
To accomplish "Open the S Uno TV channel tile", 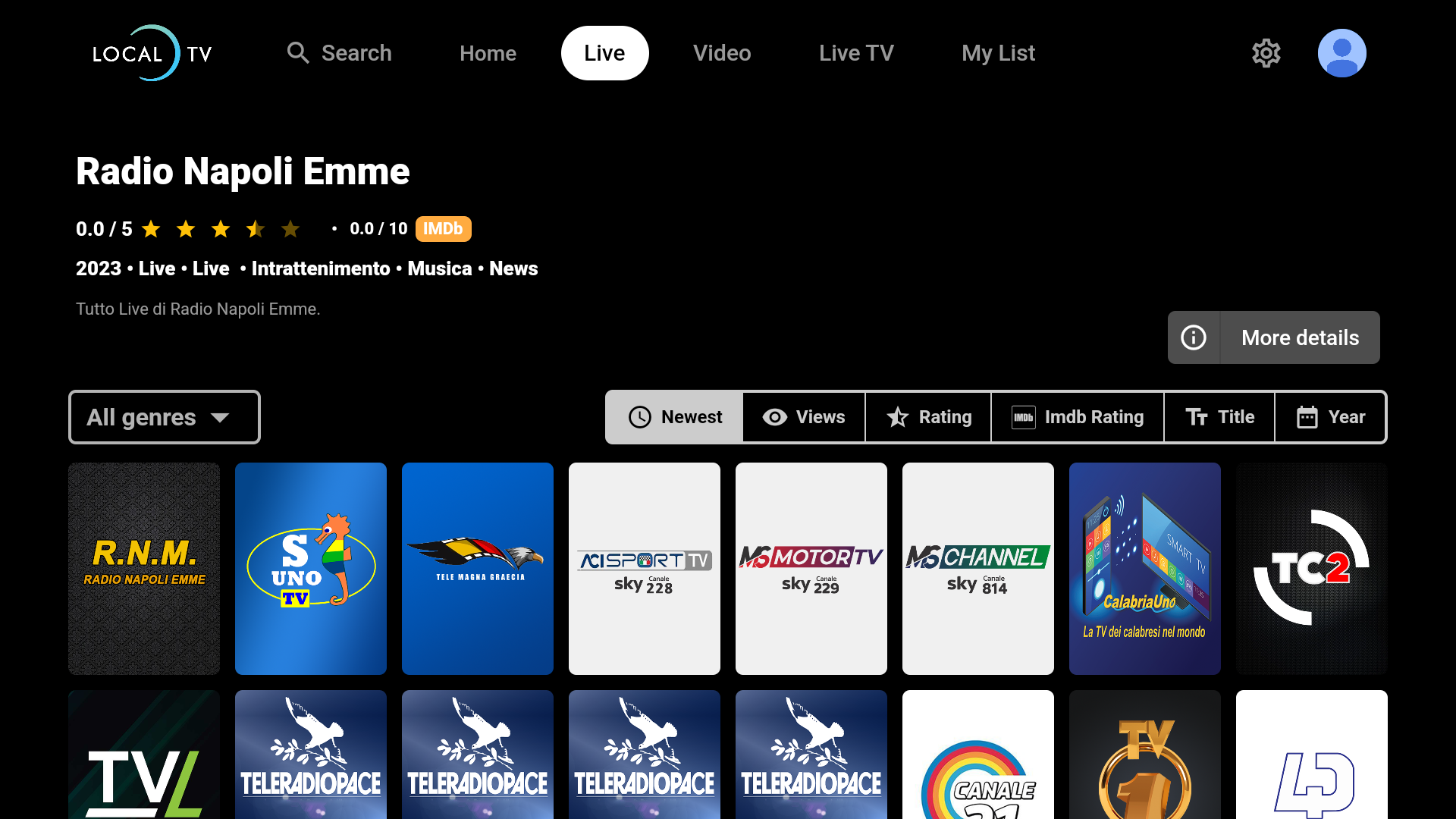I will tap(311, 569).
